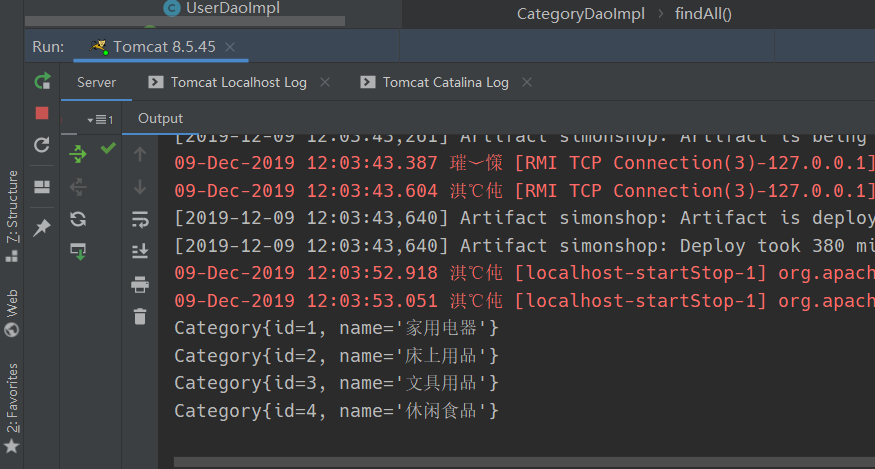
Task: Click the output line Category{id=3, name='文具用品'}
Action: tap(336, 383)
